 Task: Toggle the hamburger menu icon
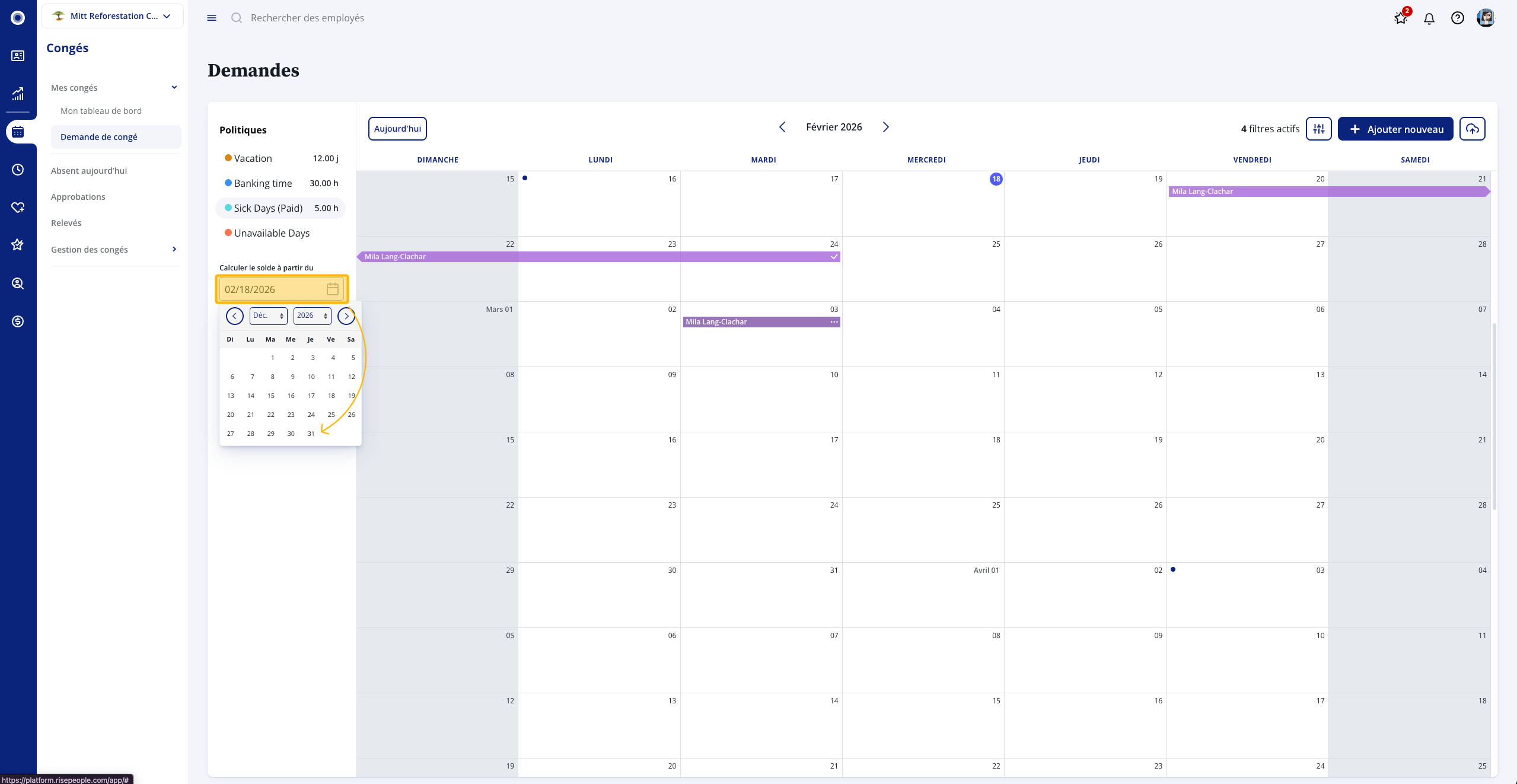click(212, 18)
